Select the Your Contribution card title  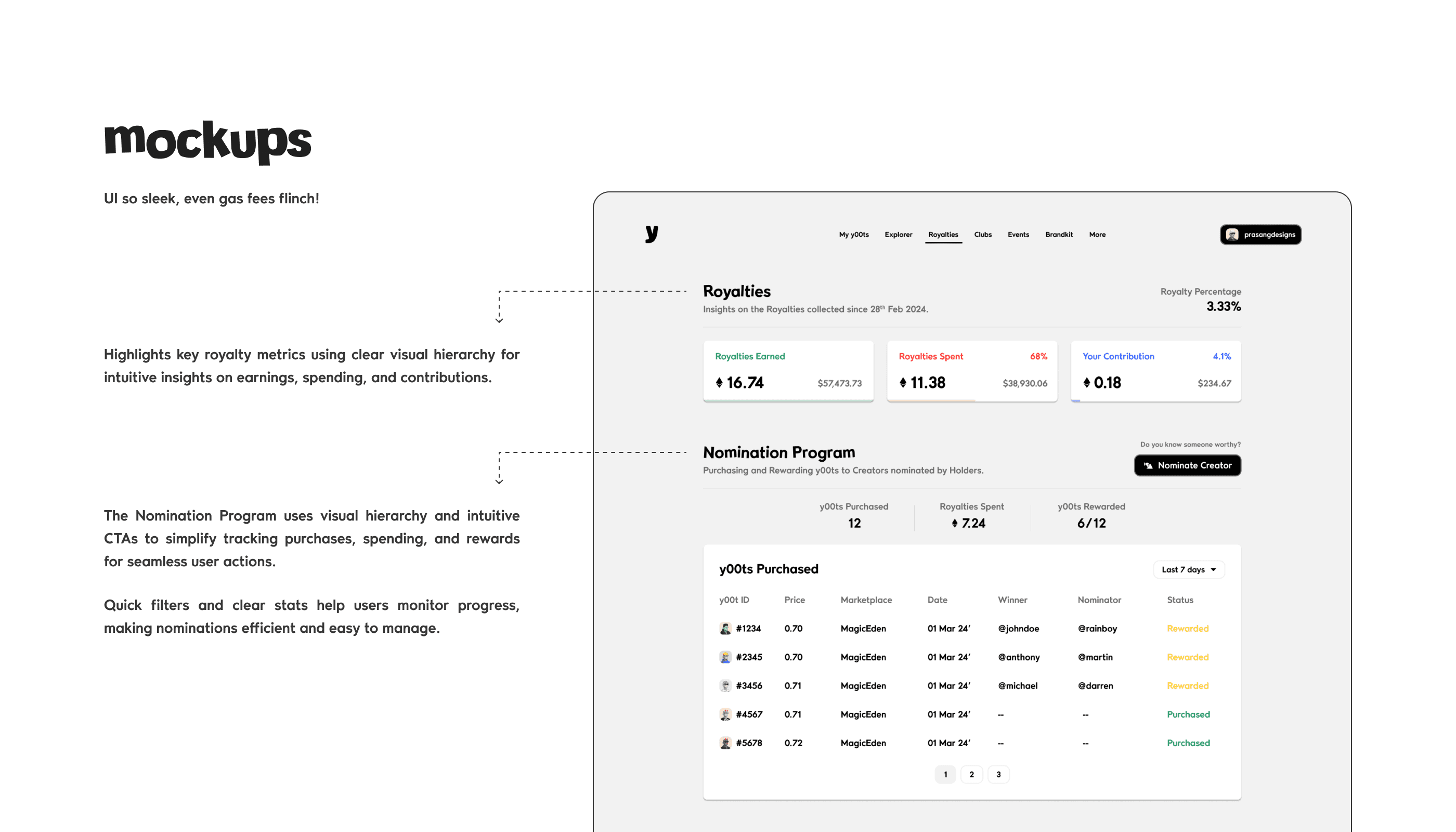[x=1119, y=357]
